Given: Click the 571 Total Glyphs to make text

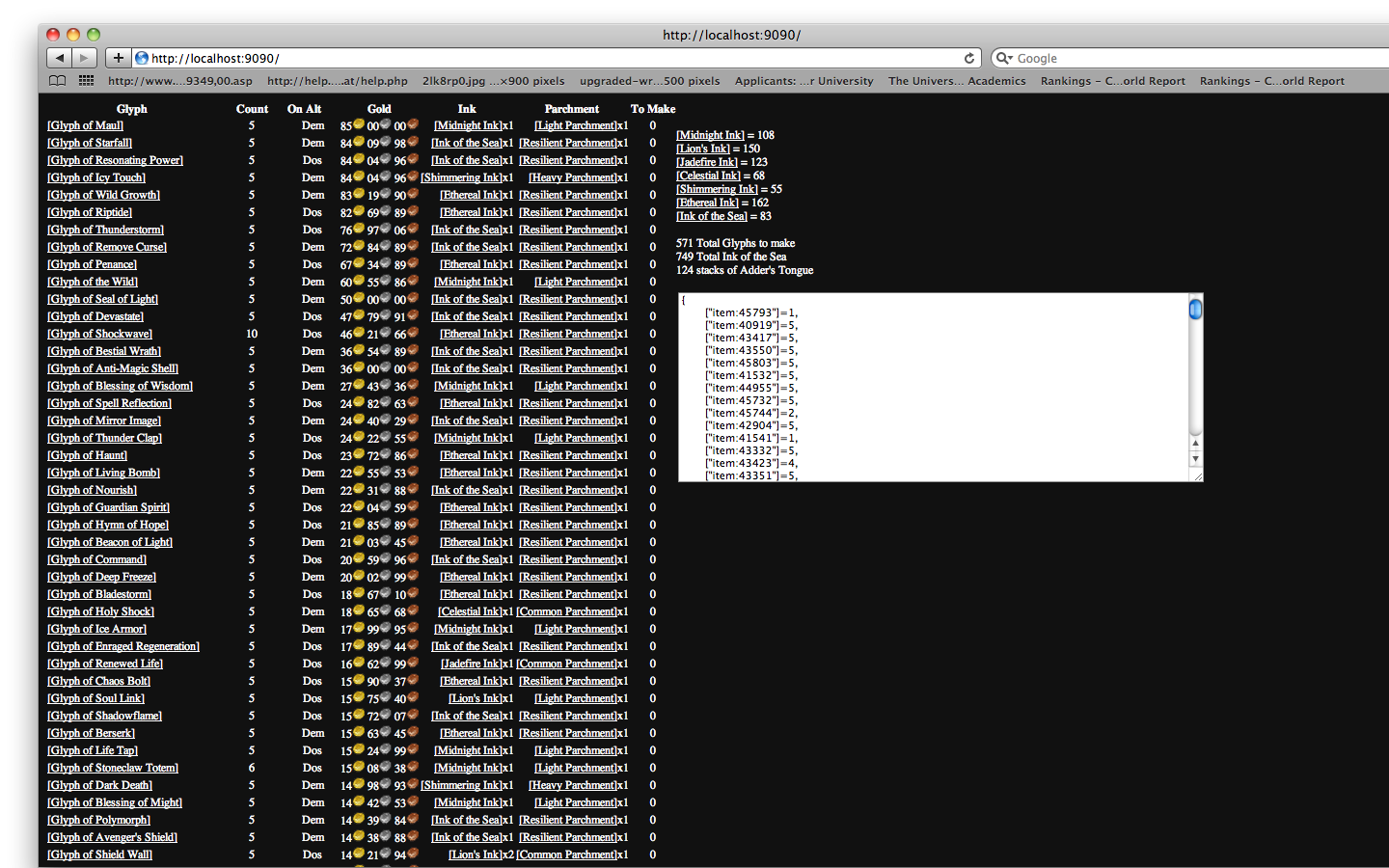Looking at the screenshot, I should 736,243.
